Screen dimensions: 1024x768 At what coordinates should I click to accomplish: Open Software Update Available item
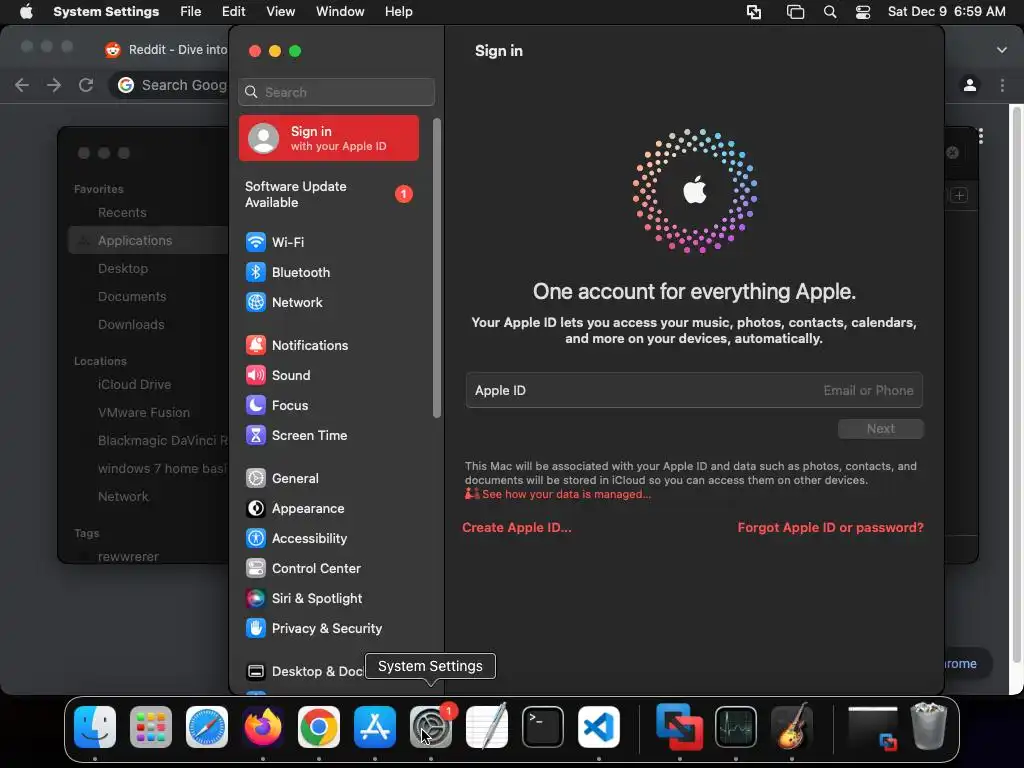coord(328,194)
